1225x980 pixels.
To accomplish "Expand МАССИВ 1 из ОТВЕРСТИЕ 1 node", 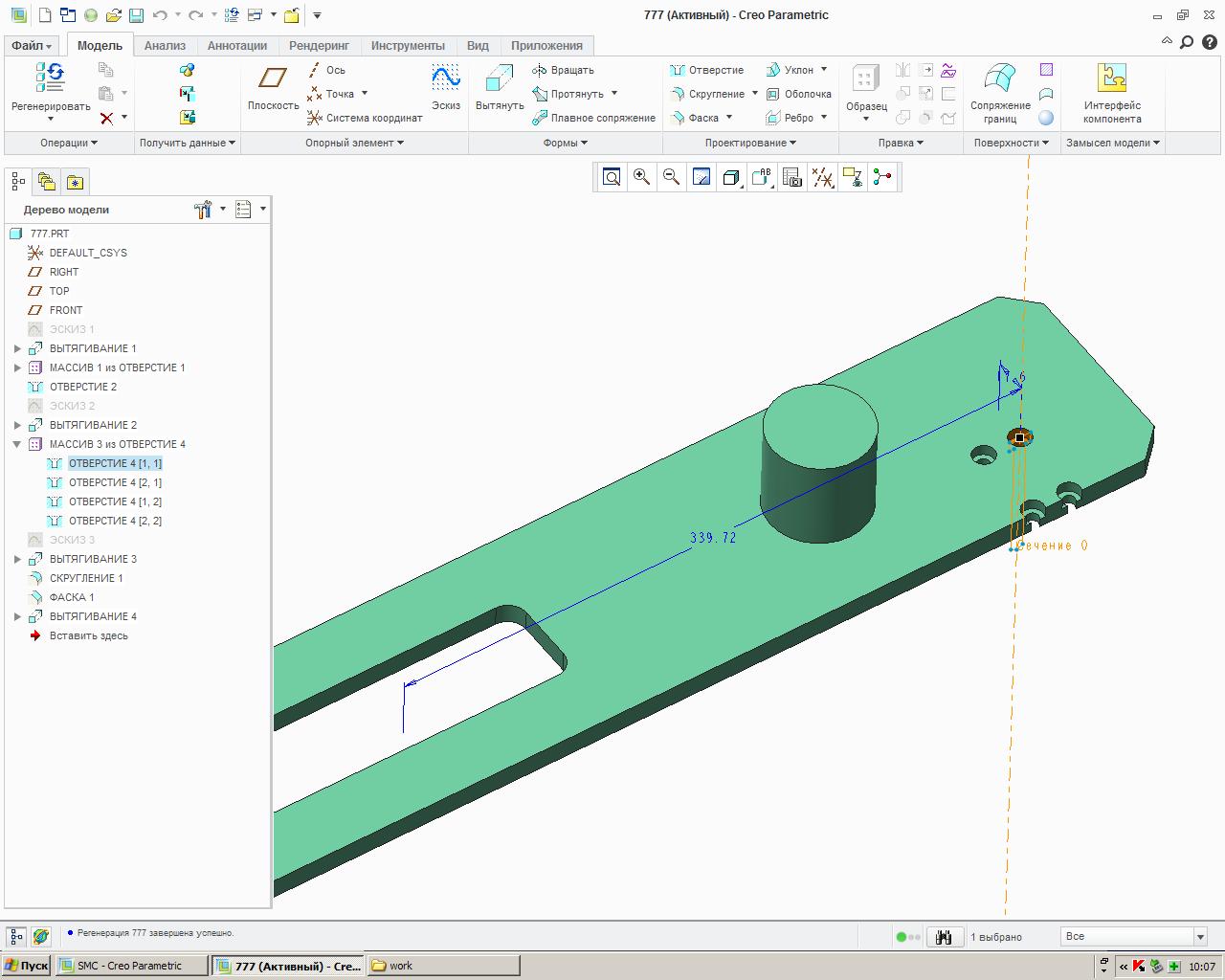I will point(17,367).
